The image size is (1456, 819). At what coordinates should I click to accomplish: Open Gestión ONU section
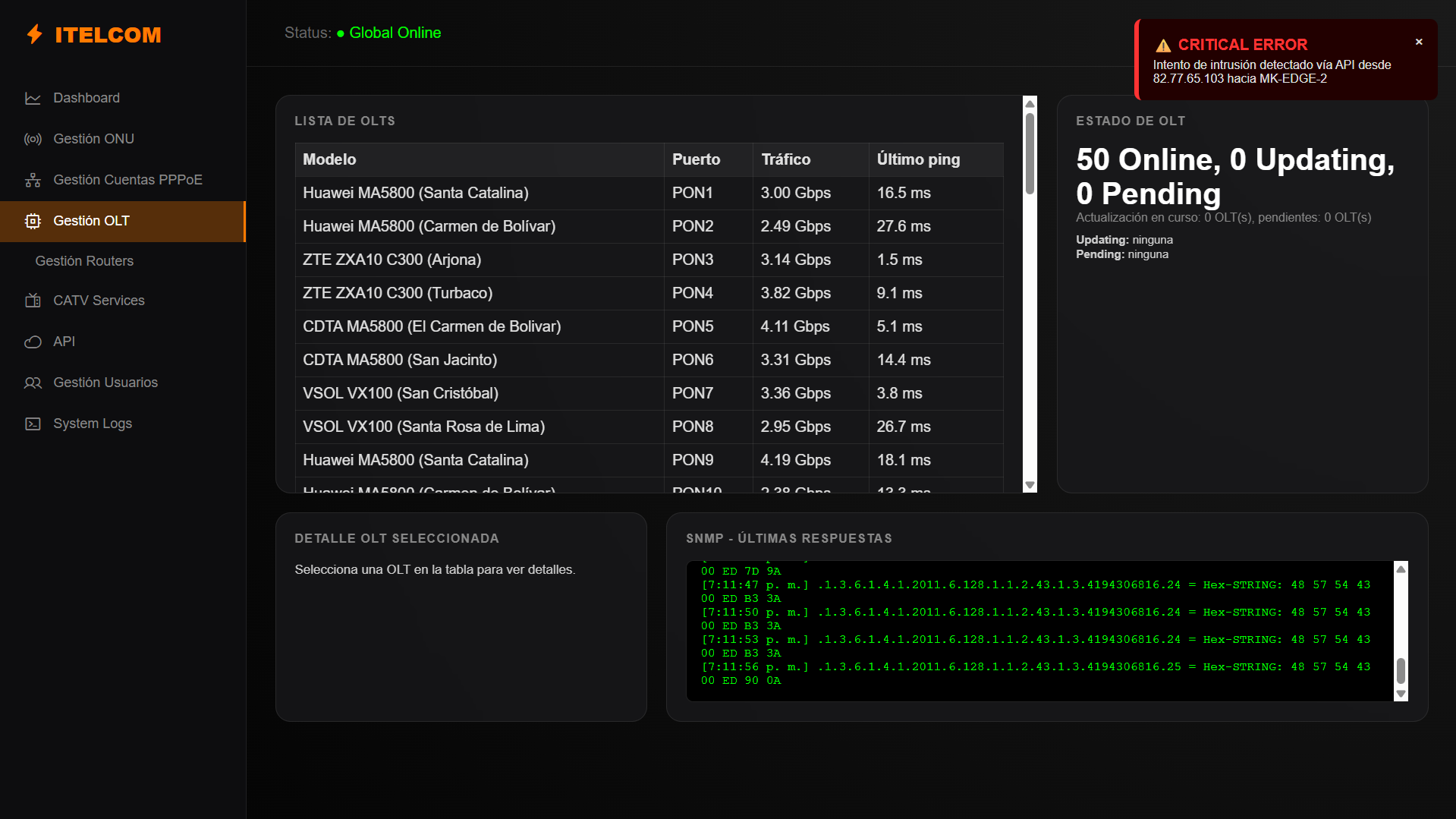(123, 139)
